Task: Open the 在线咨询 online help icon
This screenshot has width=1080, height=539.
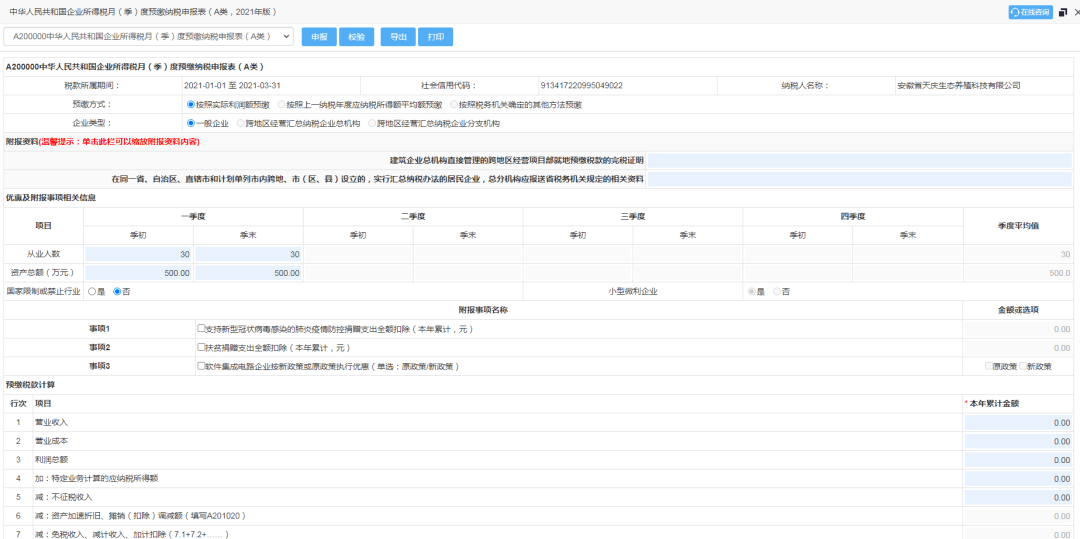Action: [x=1030, y=12]
